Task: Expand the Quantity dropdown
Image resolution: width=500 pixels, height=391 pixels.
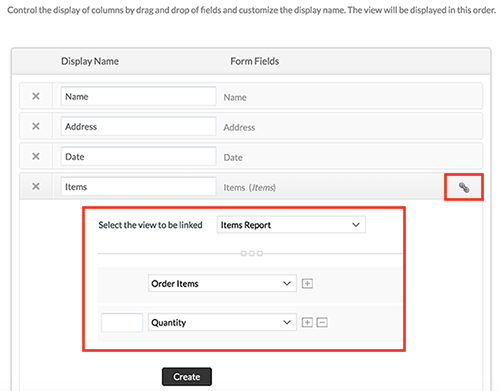Action: pyautogui.click(x=222, y=322)
